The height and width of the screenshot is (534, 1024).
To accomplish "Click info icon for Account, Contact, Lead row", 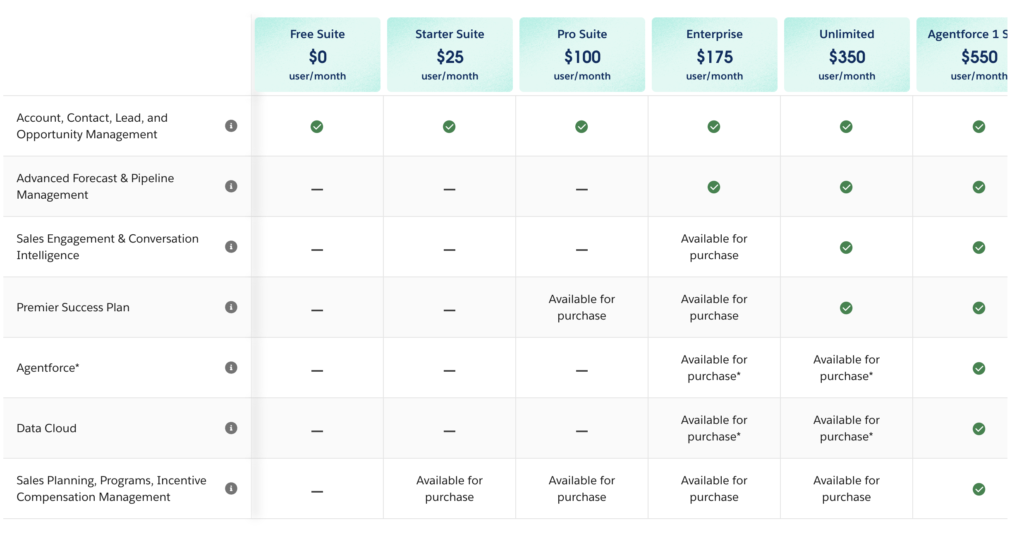I will pyautogui.click(x=231, y=126).
